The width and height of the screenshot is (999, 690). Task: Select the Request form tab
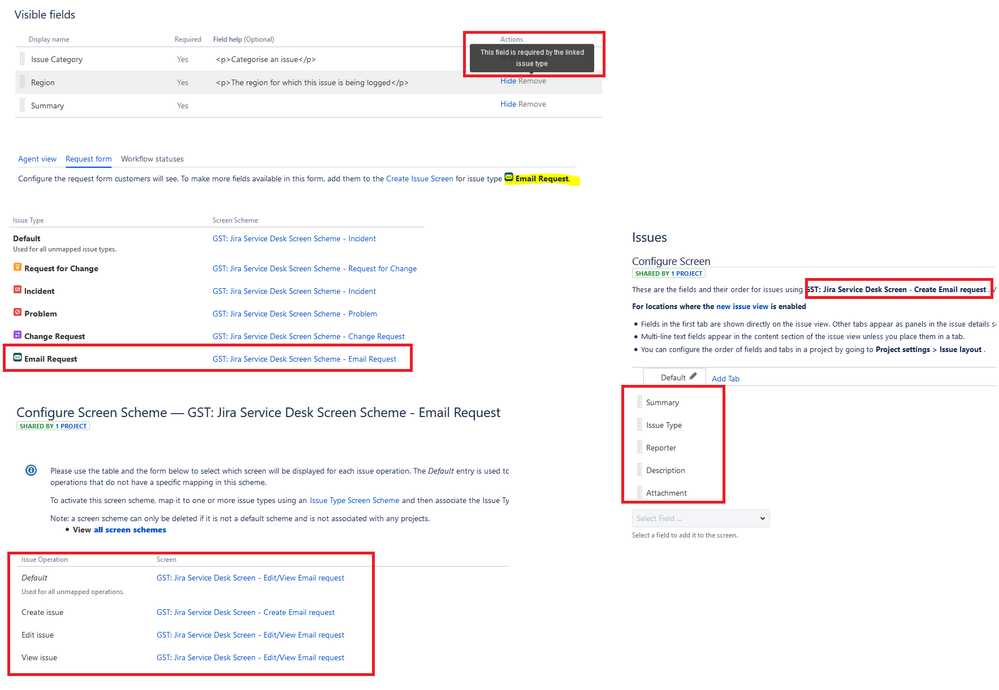(89, 159)
